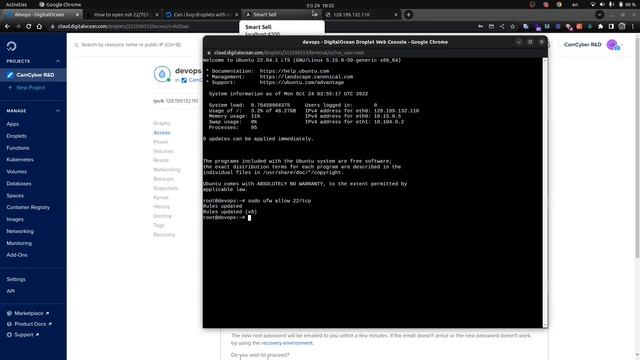
Task: Collapse the PROJECTS section
Action: coord(58,61)
